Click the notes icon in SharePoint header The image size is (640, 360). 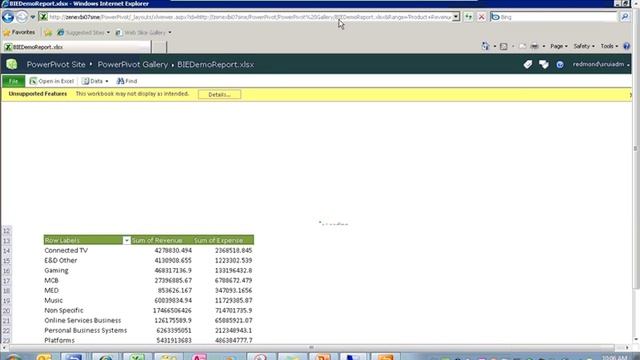click(544, 64)
